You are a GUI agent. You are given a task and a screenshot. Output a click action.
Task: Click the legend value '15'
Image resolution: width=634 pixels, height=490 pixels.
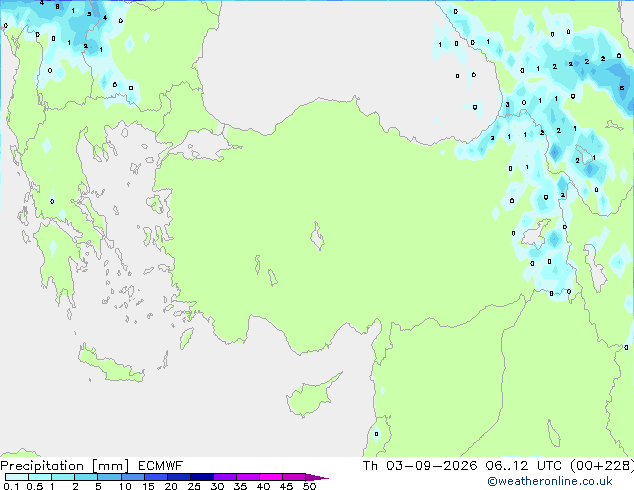coord(148,486)
